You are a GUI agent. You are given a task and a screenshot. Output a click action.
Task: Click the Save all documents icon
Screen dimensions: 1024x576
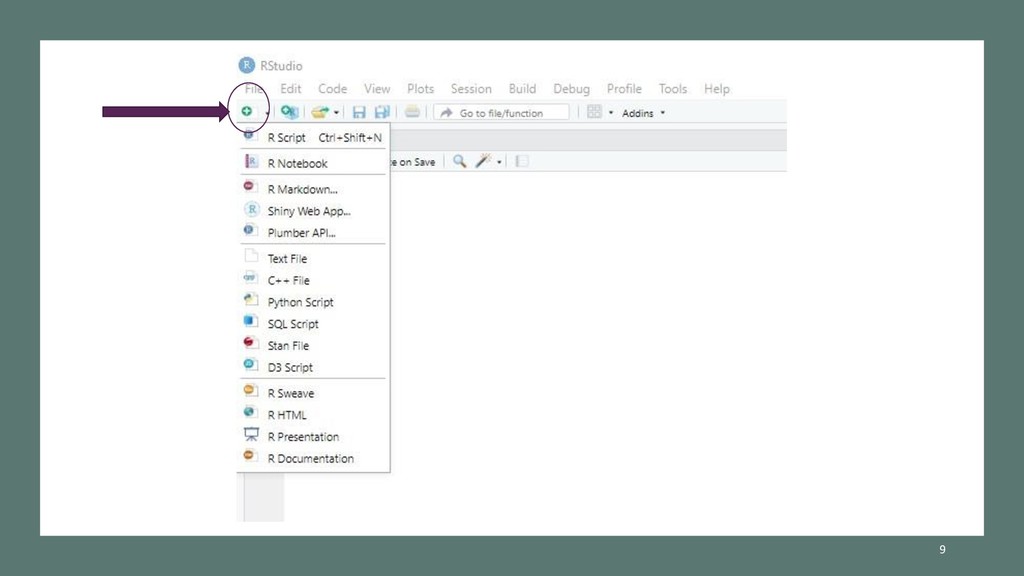tap(382, 112)
